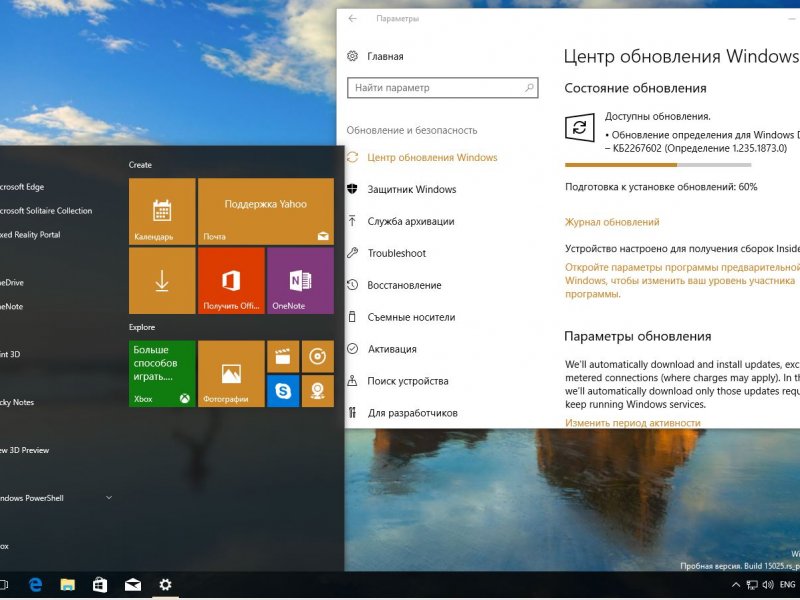
Task: Open the Получить Office tile
Action: tap(231, 281)
